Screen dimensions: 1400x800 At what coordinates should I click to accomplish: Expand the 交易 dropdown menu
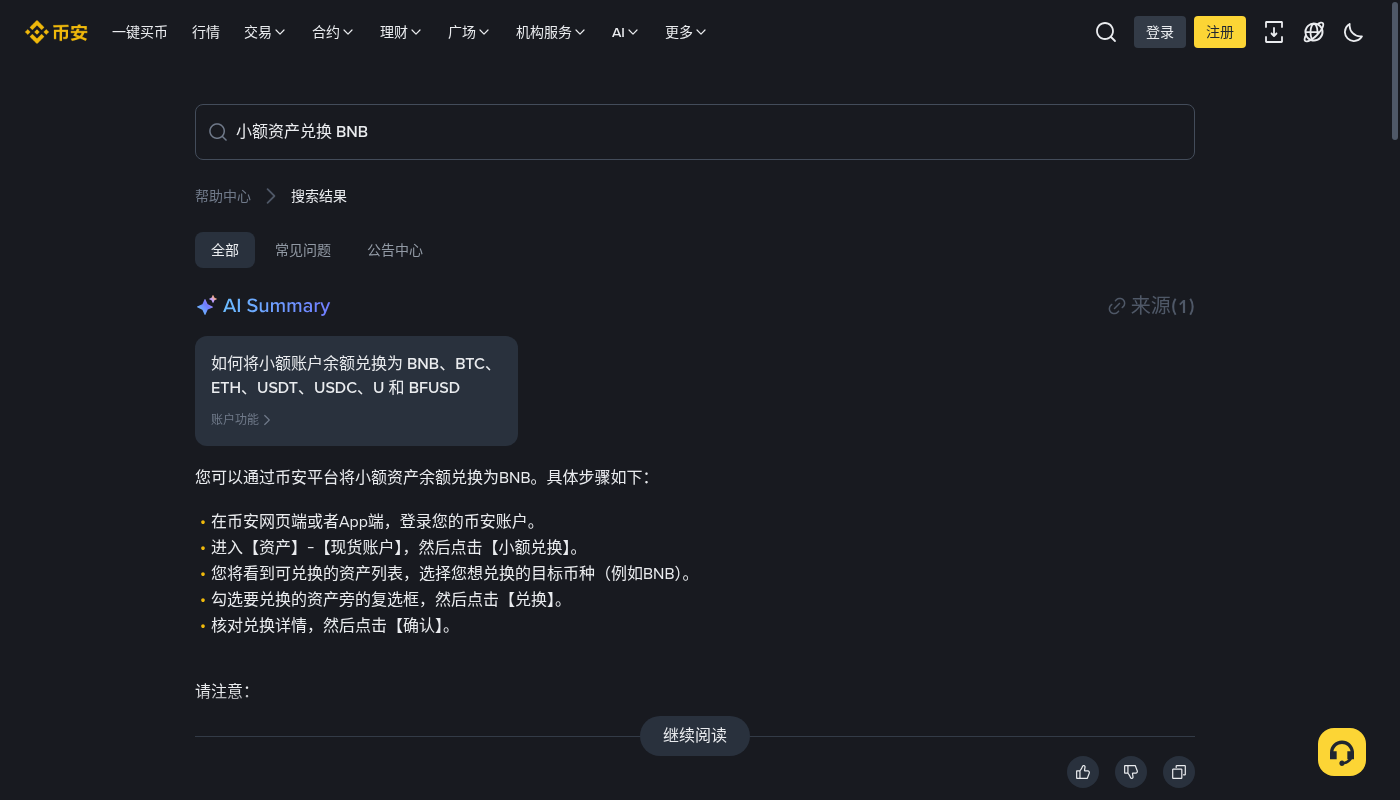[x=265, y=32]
